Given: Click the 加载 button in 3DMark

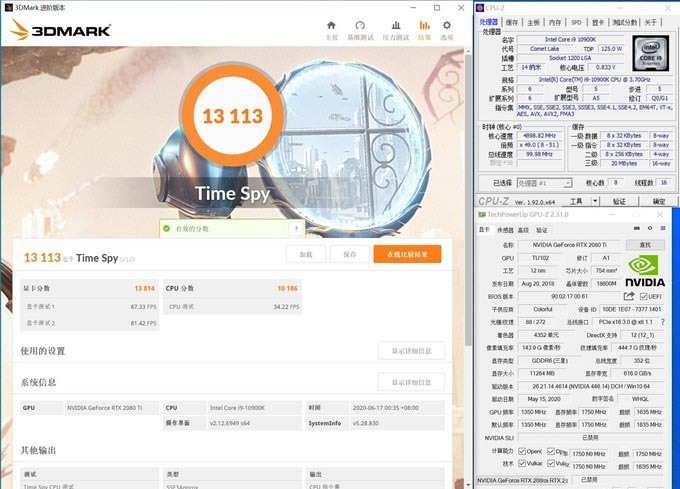Looking at the screenshot, I should 306,254.
